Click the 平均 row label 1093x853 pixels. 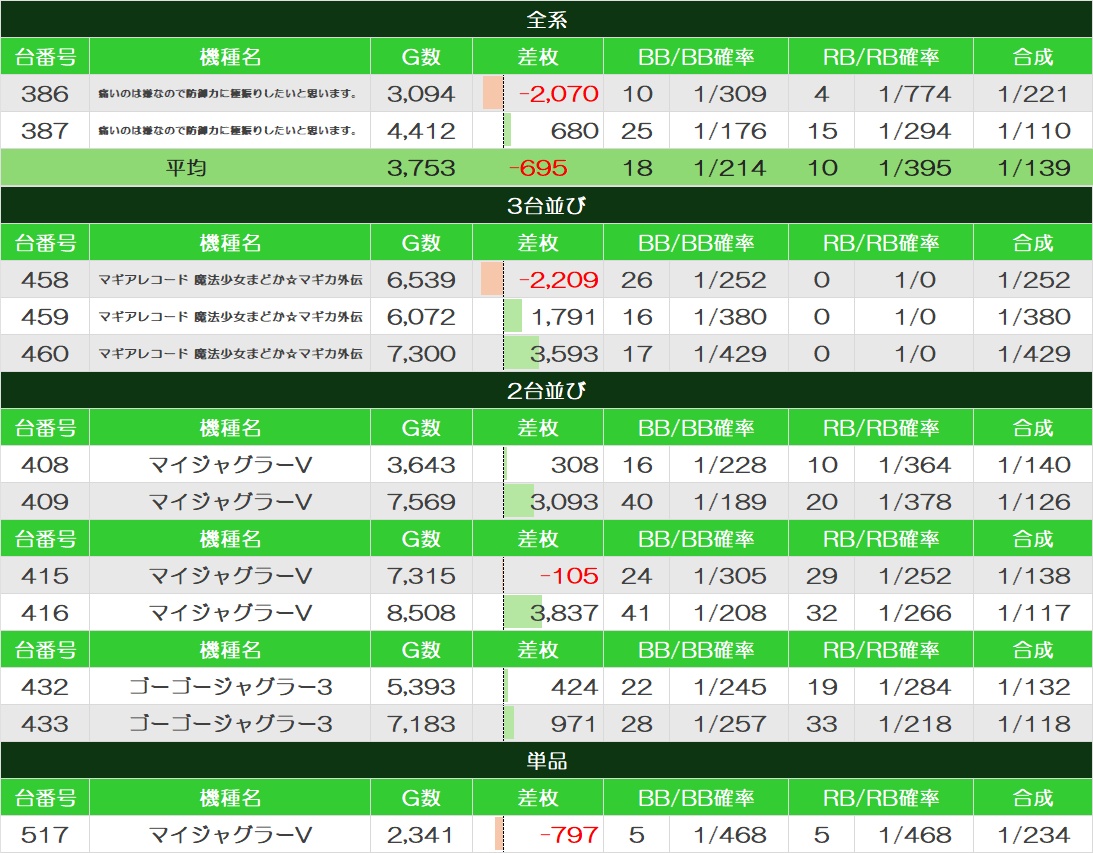(185, 168)
